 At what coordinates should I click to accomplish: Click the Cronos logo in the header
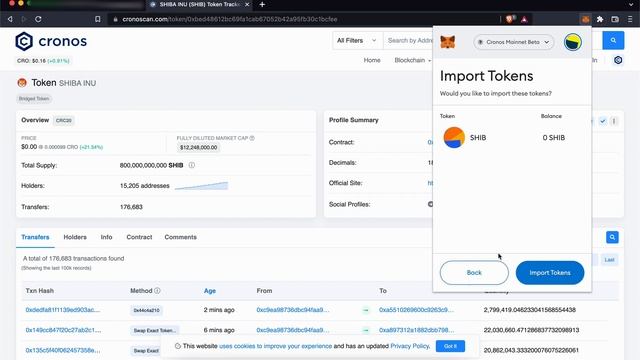51,41
